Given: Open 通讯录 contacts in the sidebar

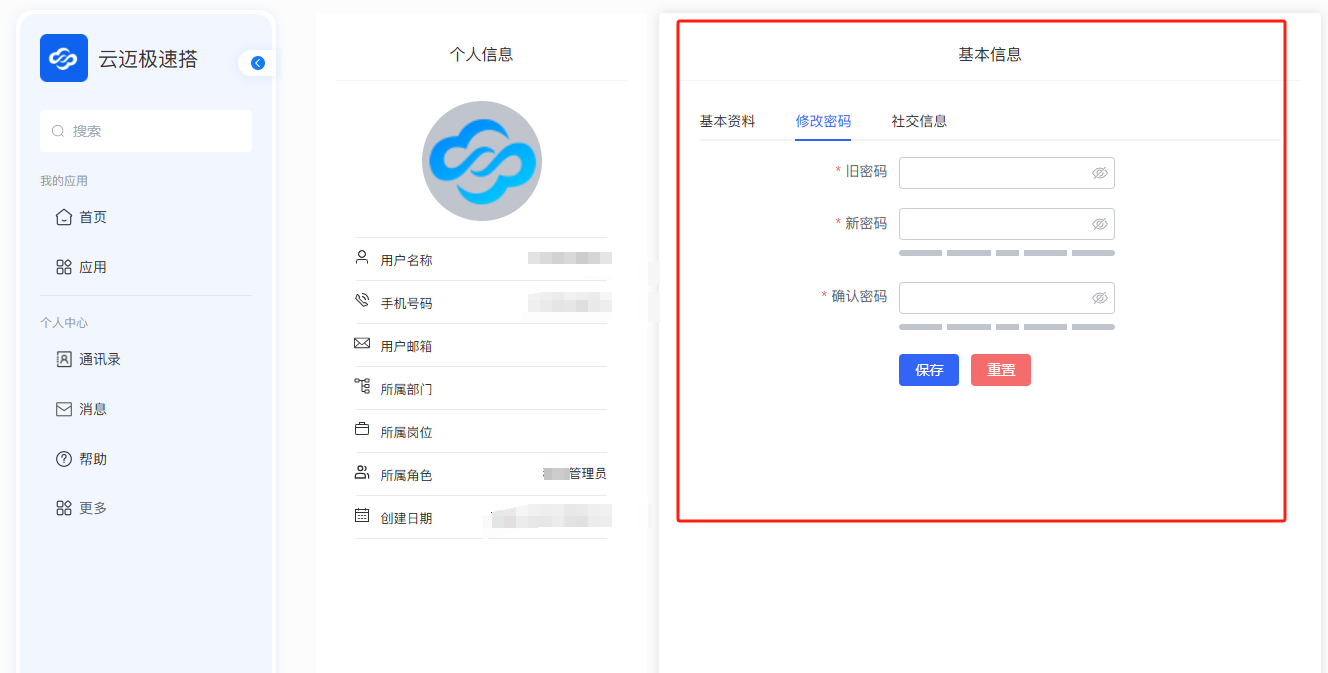Looking at the screenshot, I should point(99,359).
